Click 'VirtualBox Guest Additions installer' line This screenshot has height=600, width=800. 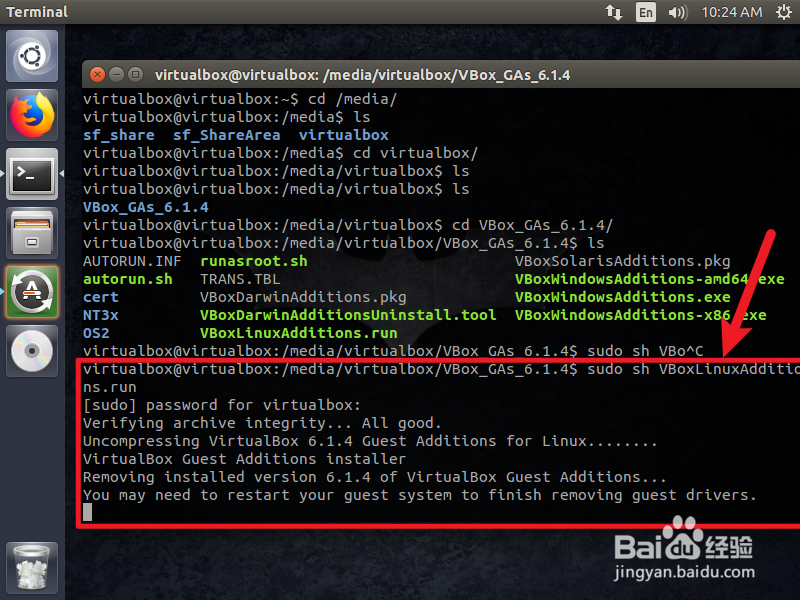point(244,459)
